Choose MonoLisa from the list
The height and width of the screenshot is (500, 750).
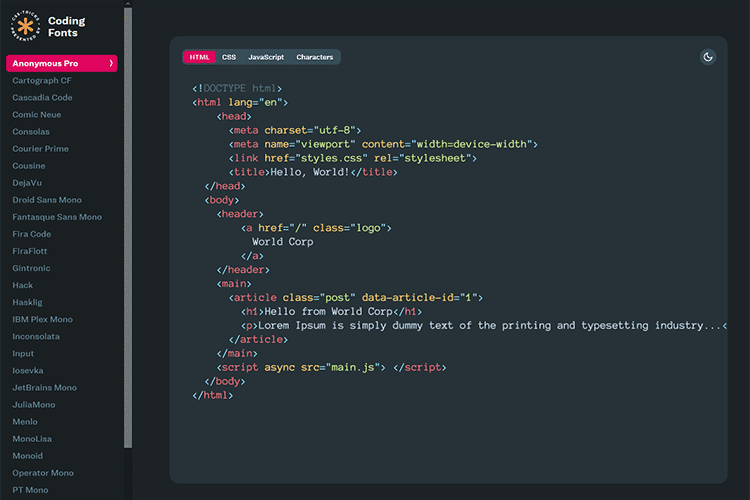click(32, 439)
